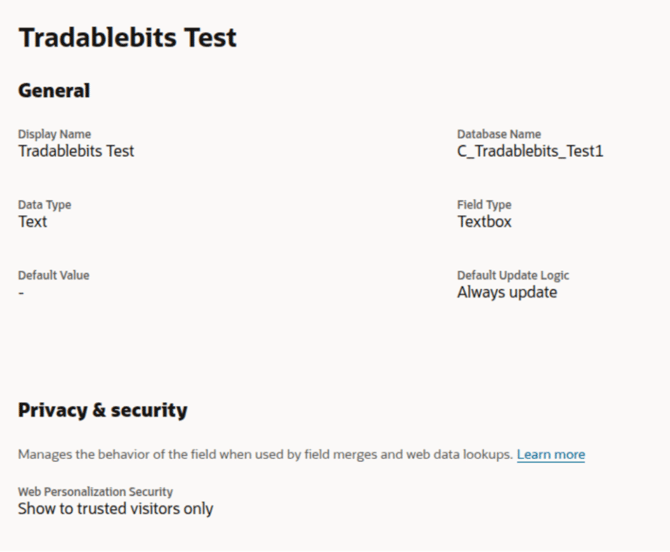Click the Database Name field label

[x=499, y=134]
